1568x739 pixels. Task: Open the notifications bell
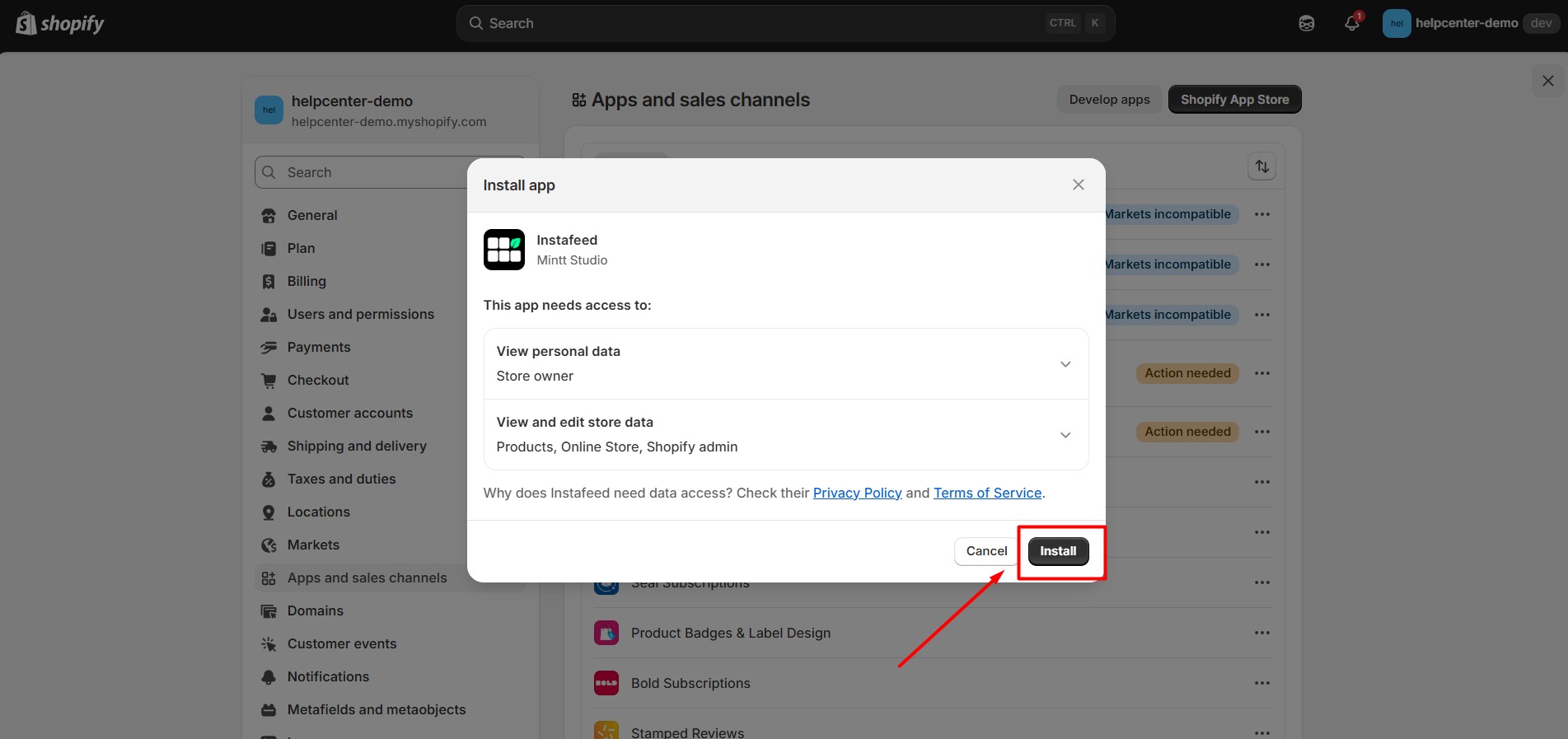[x=1352, y=23]
